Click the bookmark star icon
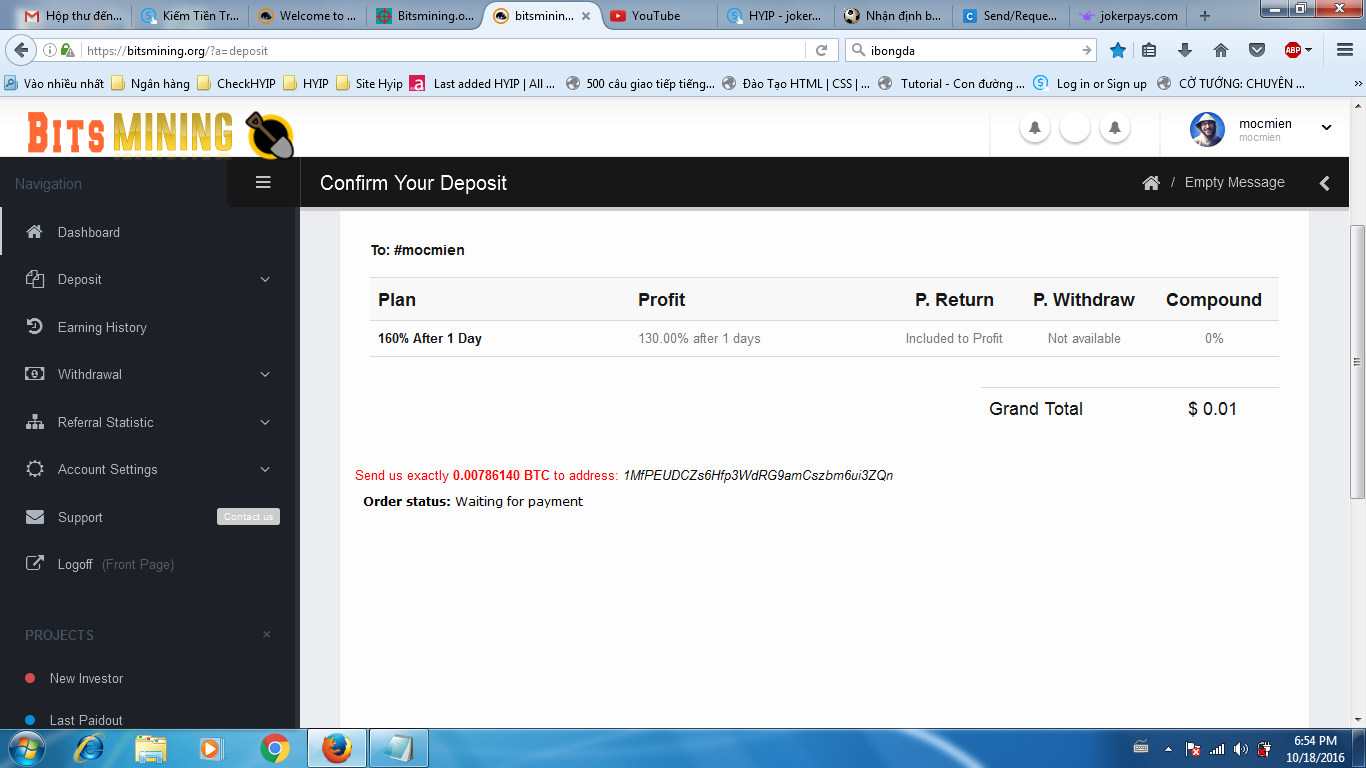 1118,50
